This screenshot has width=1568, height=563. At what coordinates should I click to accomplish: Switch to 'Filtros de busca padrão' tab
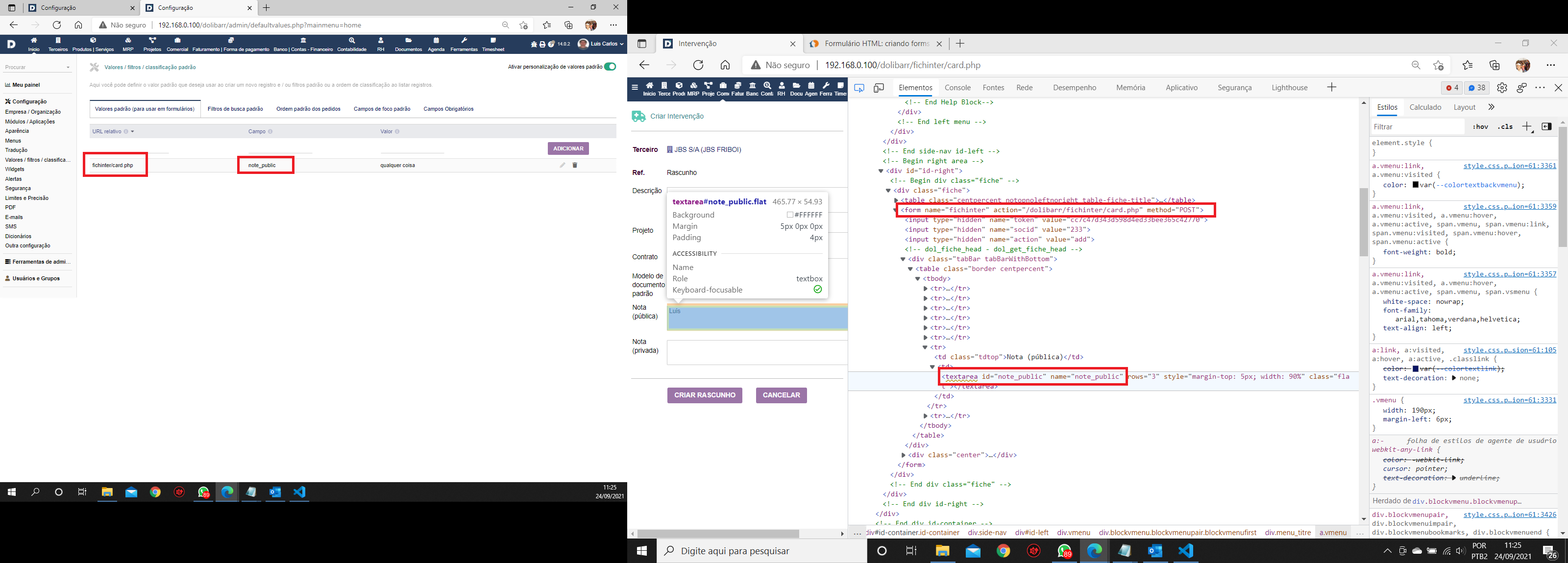(235, 109)
